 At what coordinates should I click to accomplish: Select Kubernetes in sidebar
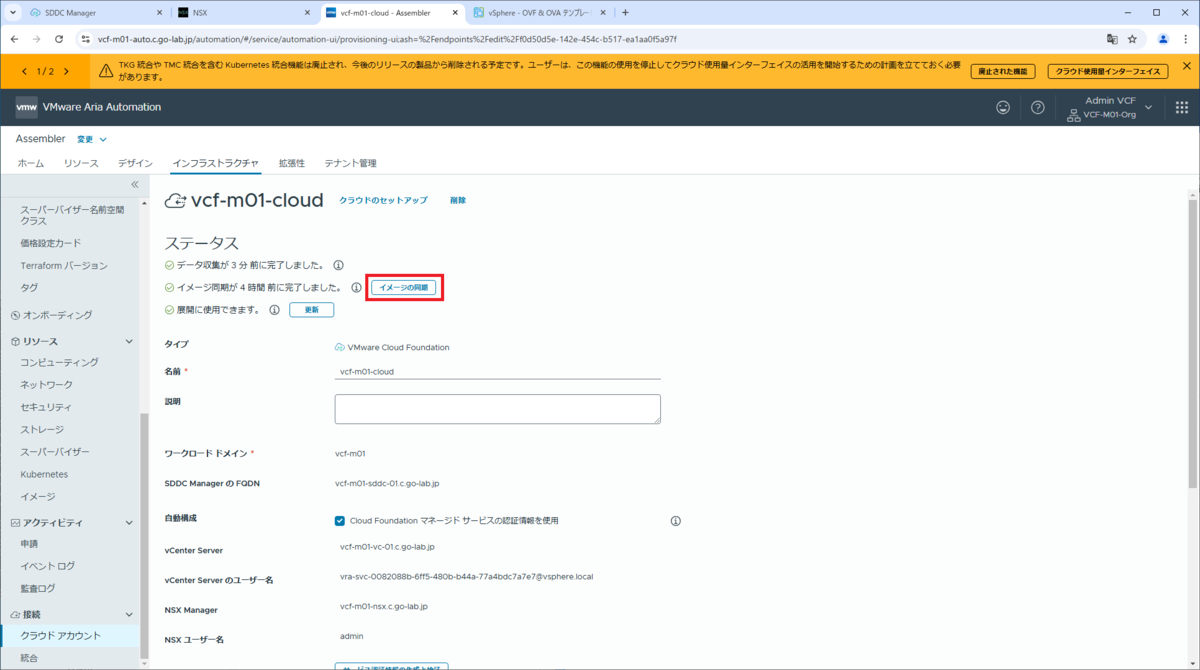click(44, 474)
